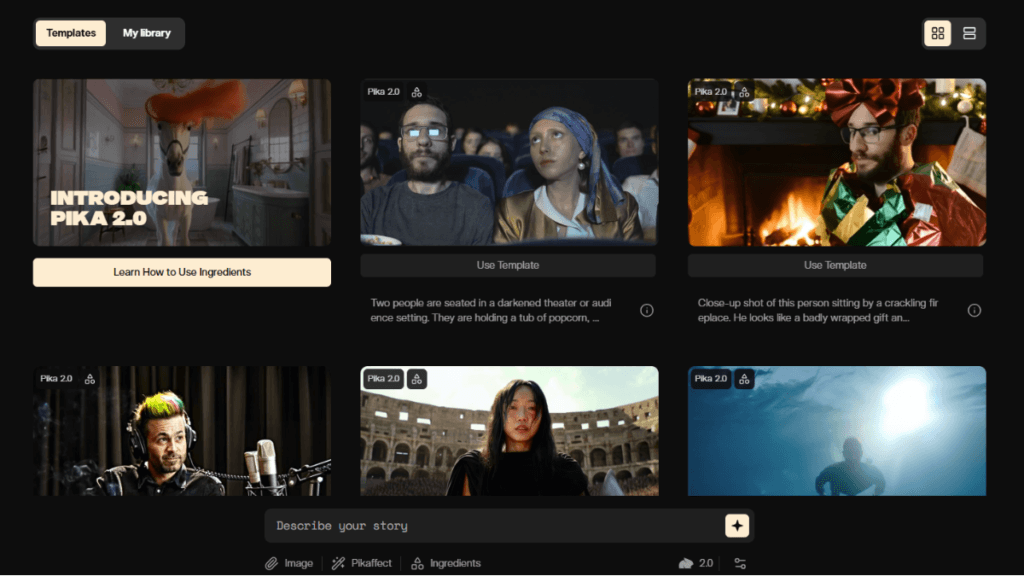Switch to grid view layout

[x=938, y=33]
